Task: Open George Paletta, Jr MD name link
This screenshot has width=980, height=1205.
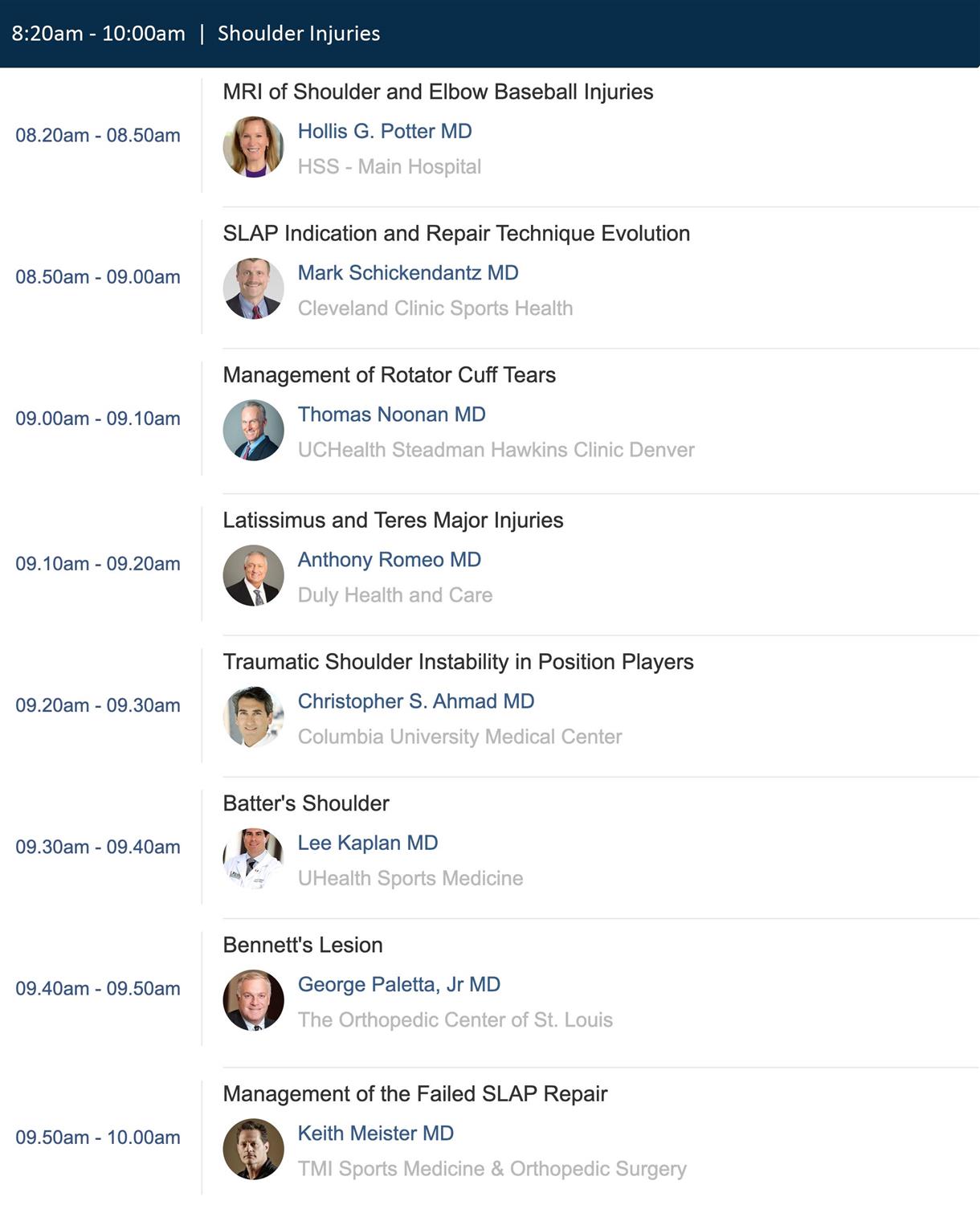Action: pos(399,984)
